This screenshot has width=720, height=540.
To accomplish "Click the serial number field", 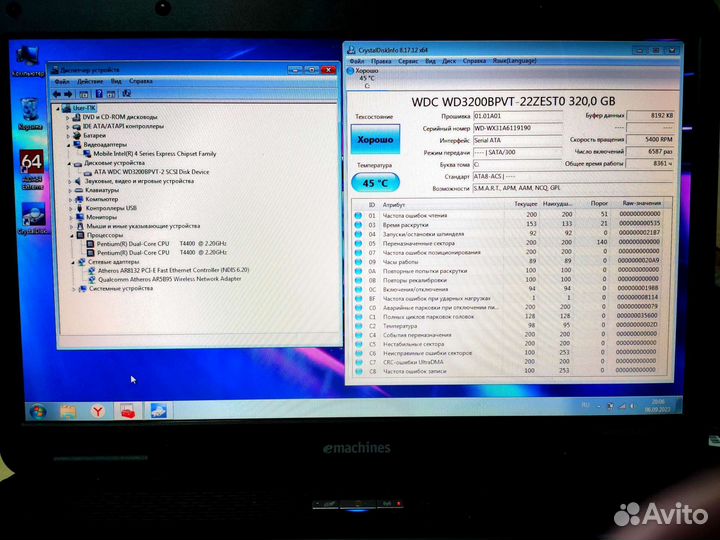I will pos(518,128).
